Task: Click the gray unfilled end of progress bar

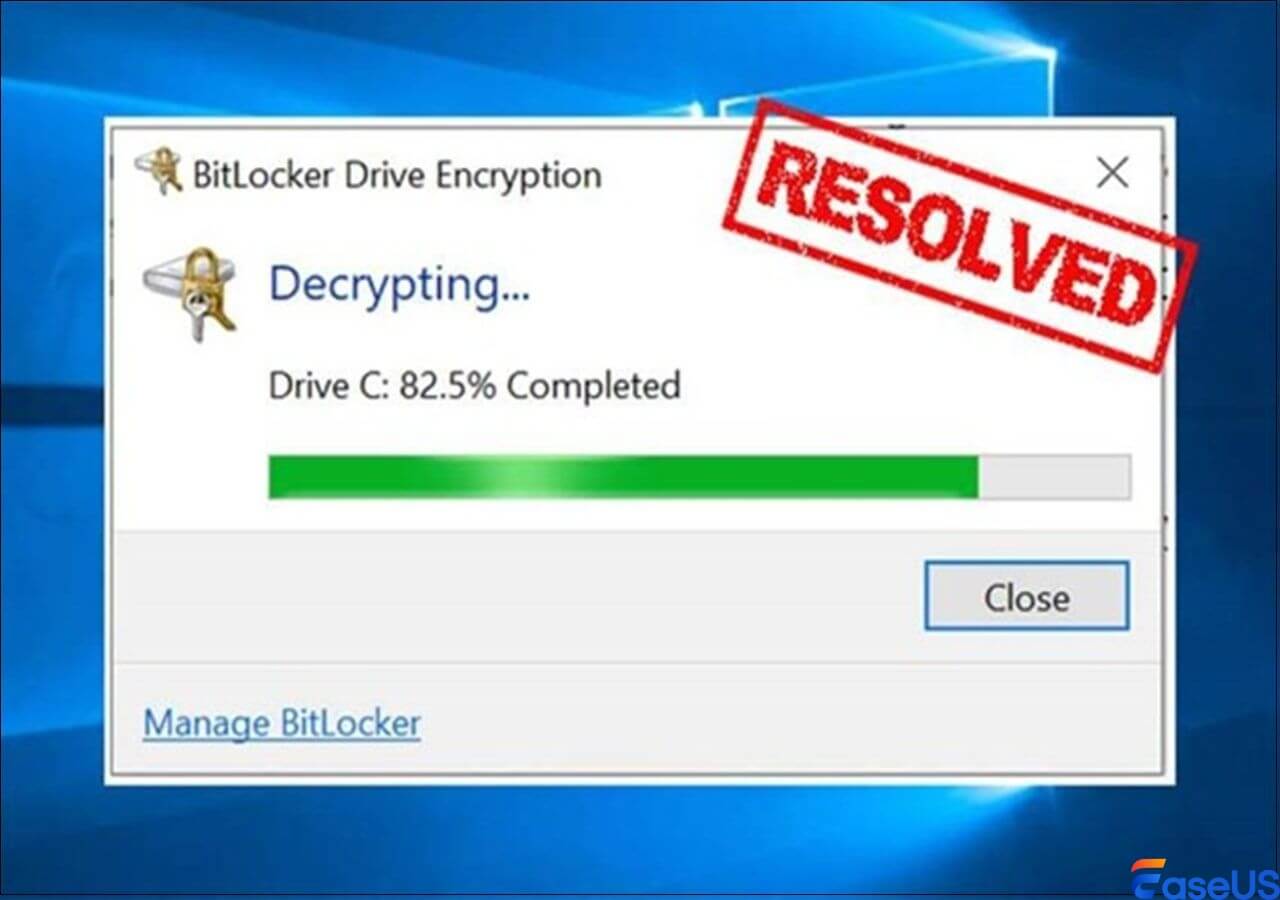Action: 1054,476
